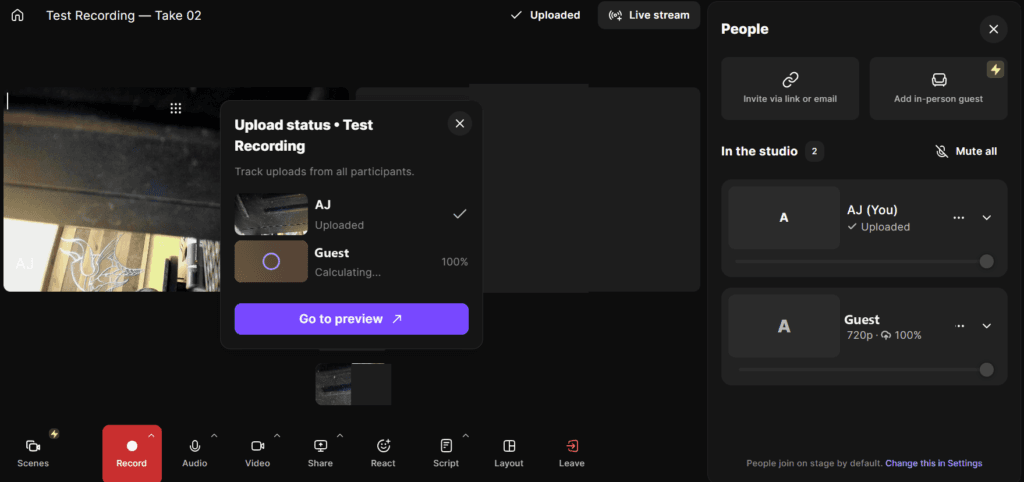Mute all participants
This screenshot has width=1024, height=482.
(966, 152)
